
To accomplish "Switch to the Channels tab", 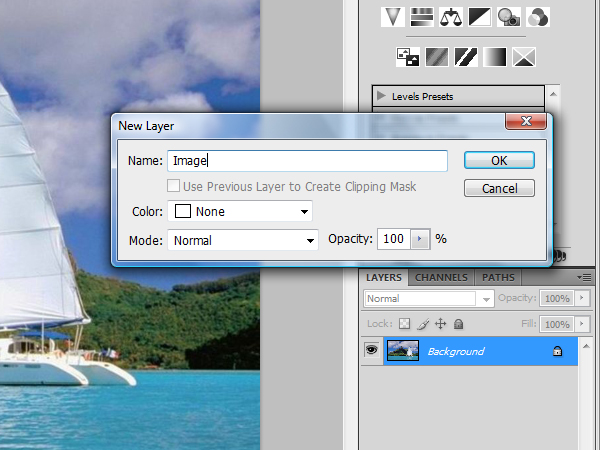I will click(x=441, y=277).
